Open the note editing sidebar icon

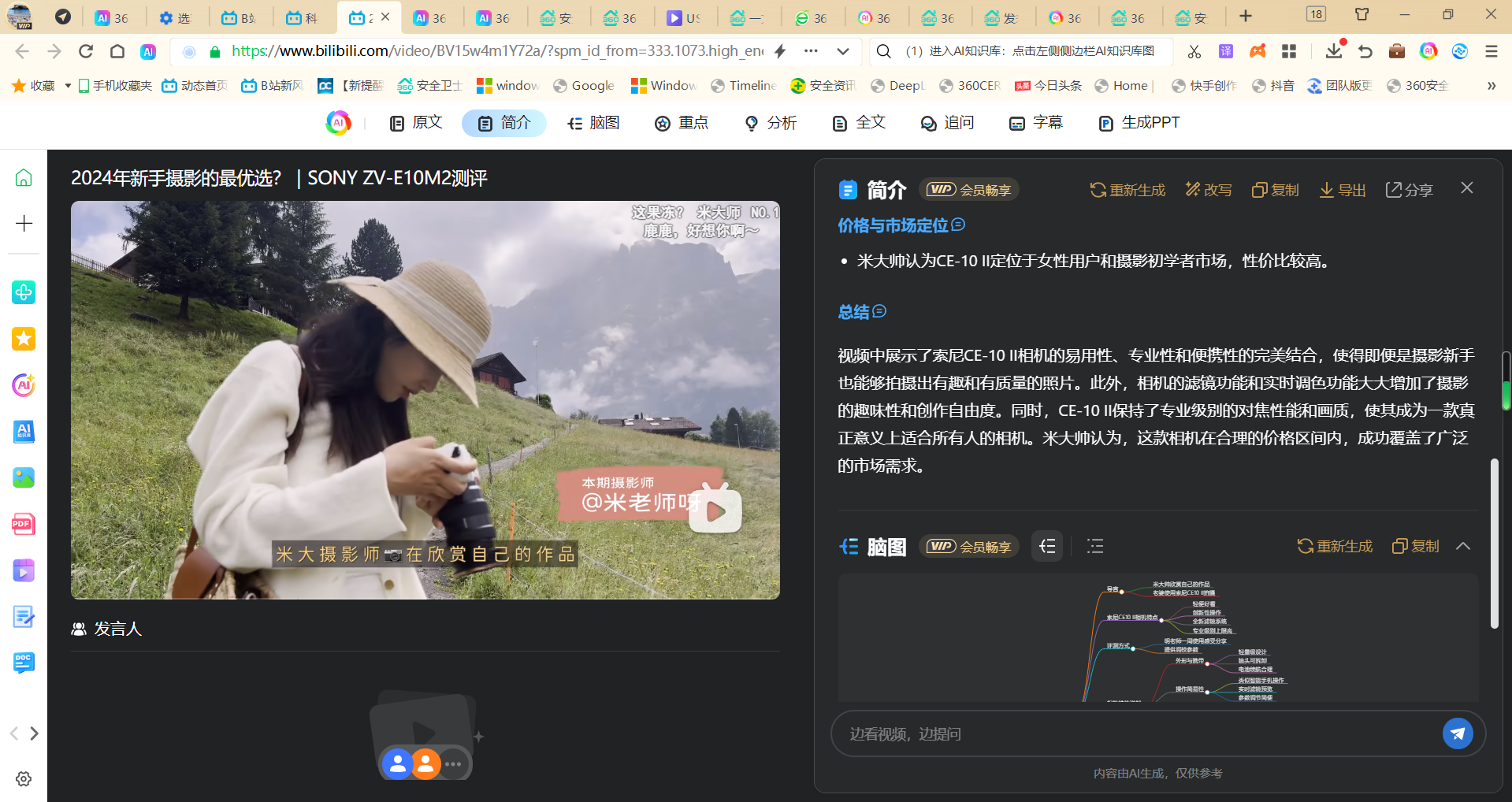point(24,617)
